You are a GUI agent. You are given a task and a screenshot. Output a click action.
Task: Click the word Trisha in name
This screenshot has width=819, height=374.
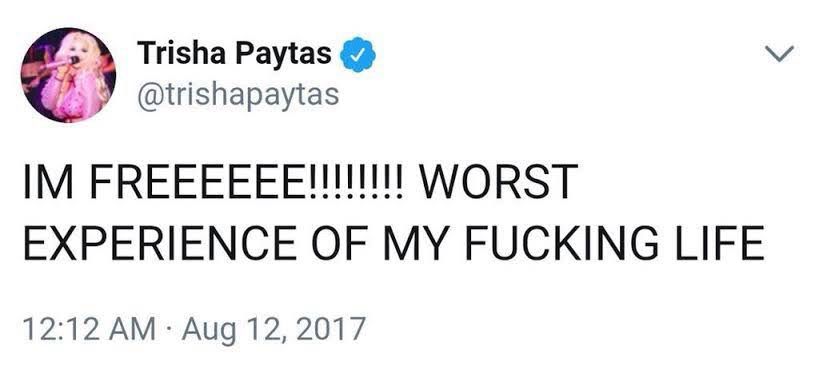(181, 53)
